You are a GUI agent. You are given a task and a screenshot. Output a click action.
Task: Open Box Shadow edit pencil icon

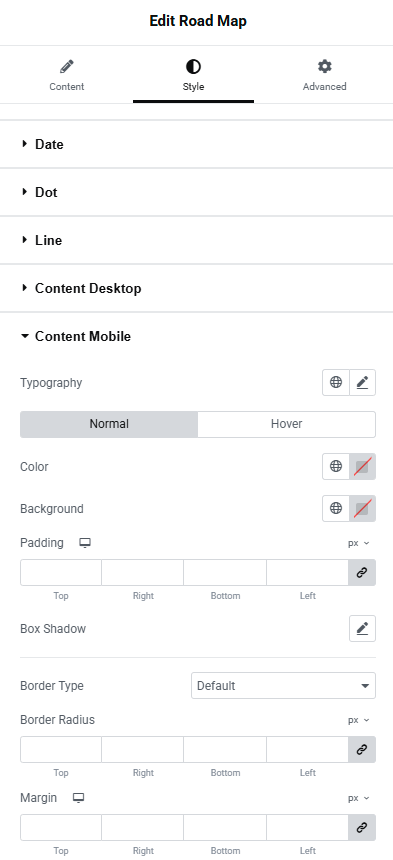click(362, 629)
